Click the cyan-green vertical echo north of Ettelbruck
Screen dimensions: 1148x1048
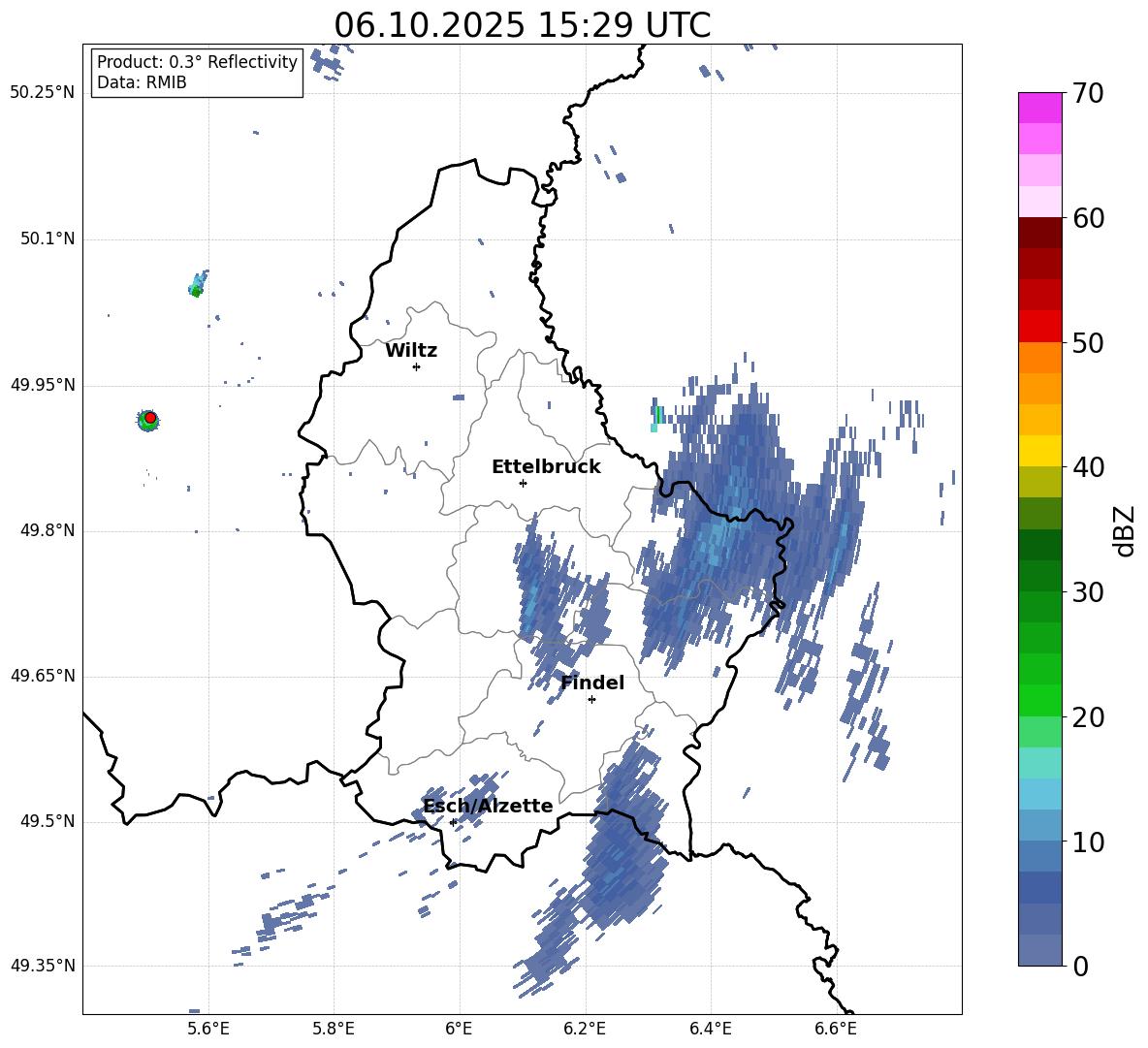[657, 417]
